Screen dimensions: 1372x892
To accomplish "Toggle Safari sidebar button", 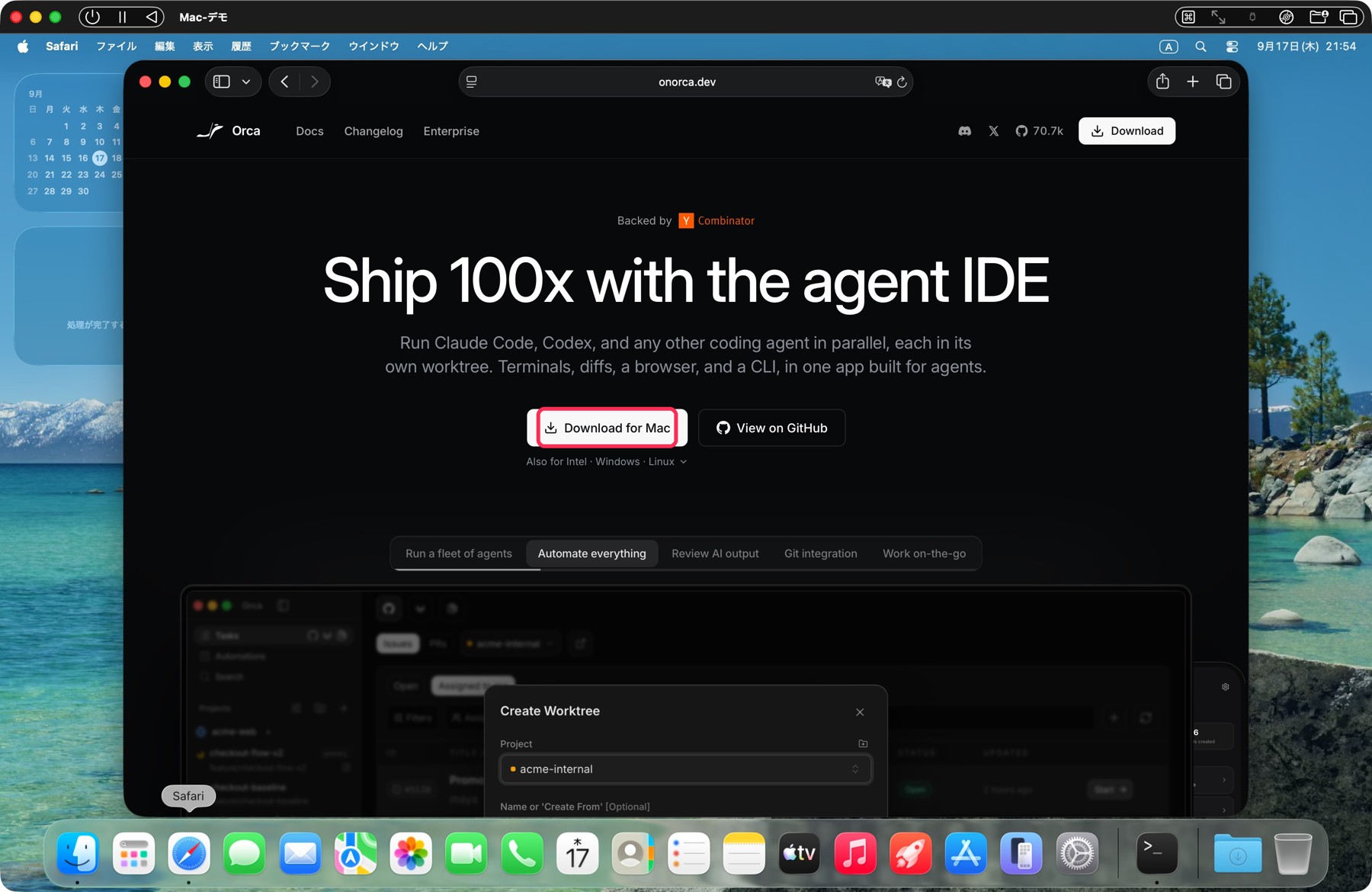I will pyautogui.click(x=222, y=82).
